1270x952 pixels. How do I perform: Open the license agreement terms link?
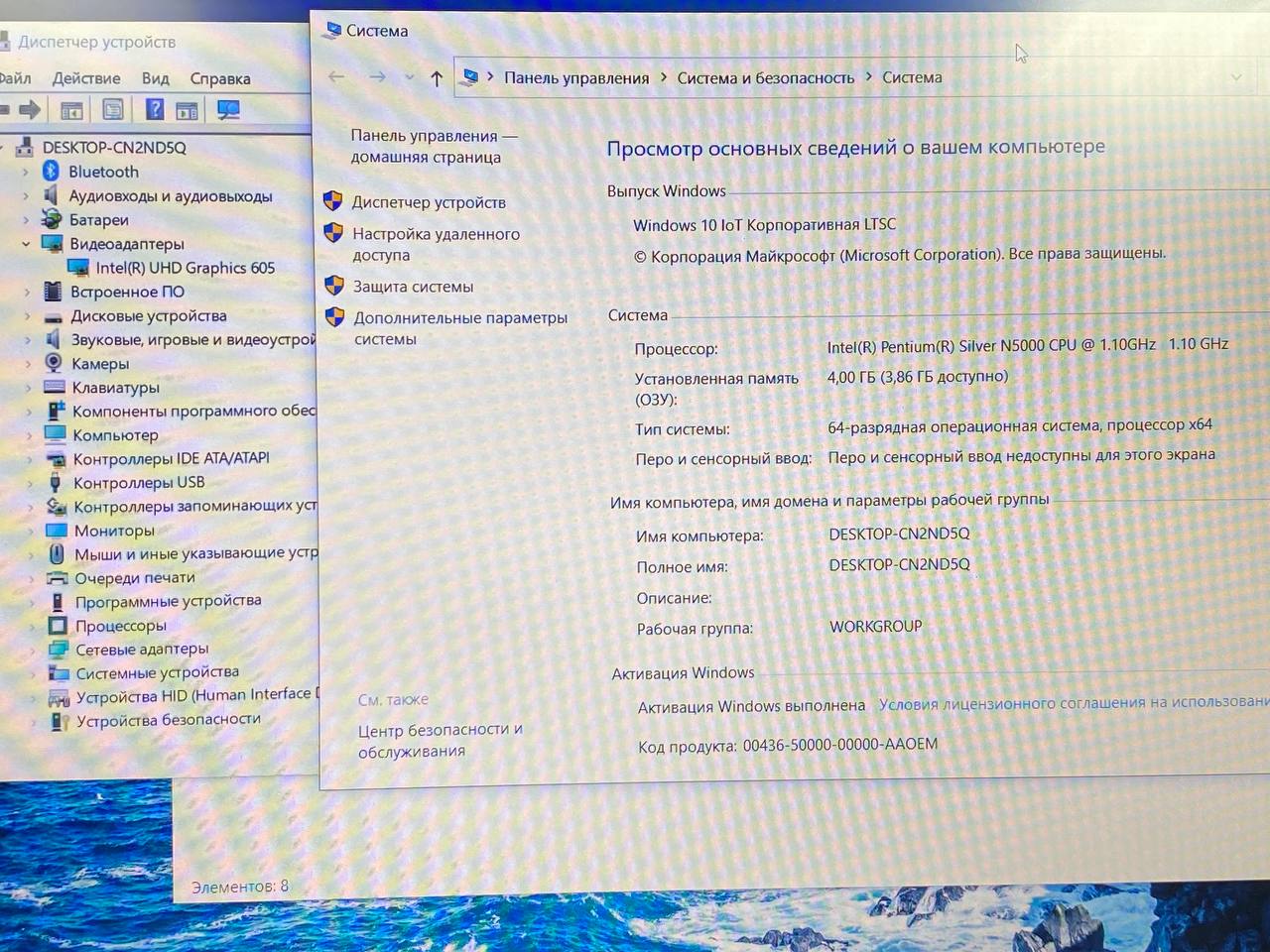click(x=1074, y=703)
